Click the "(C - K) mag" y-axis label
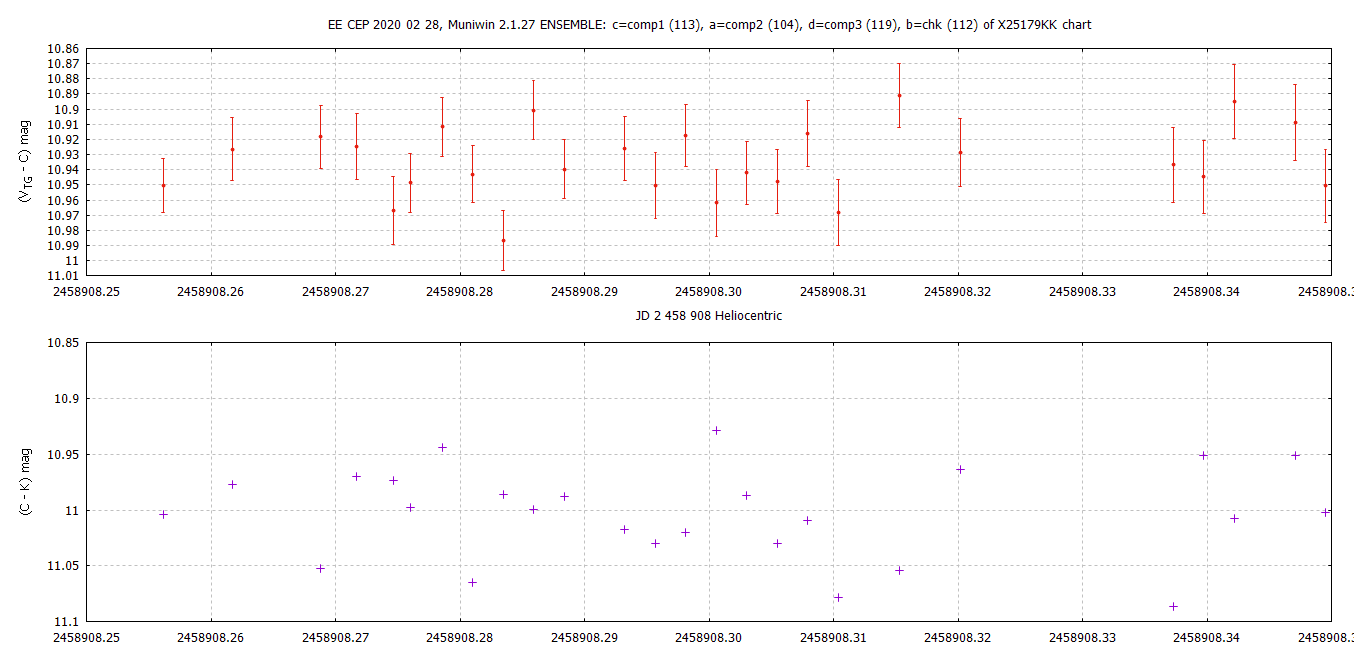 coord(26,482)
